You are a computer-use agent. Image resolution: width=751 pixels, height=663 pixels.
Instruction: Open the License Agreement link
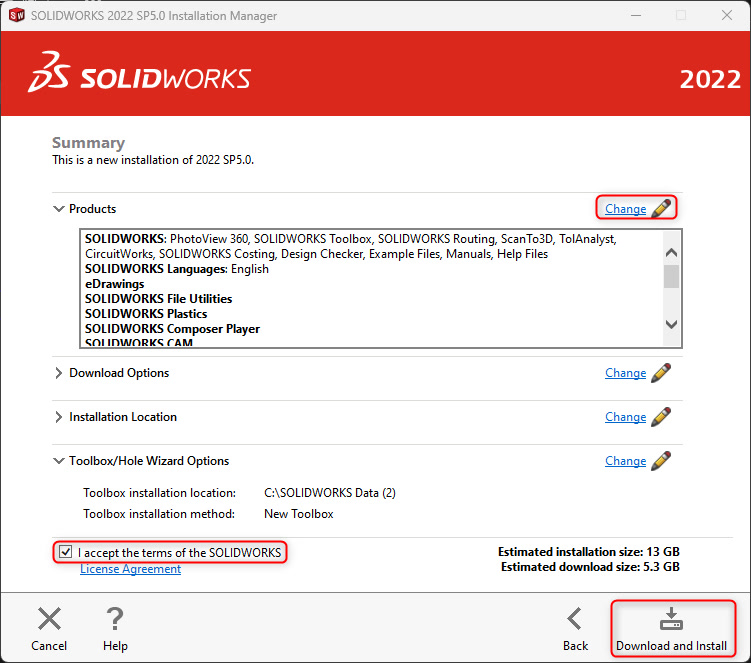point(130,569)
